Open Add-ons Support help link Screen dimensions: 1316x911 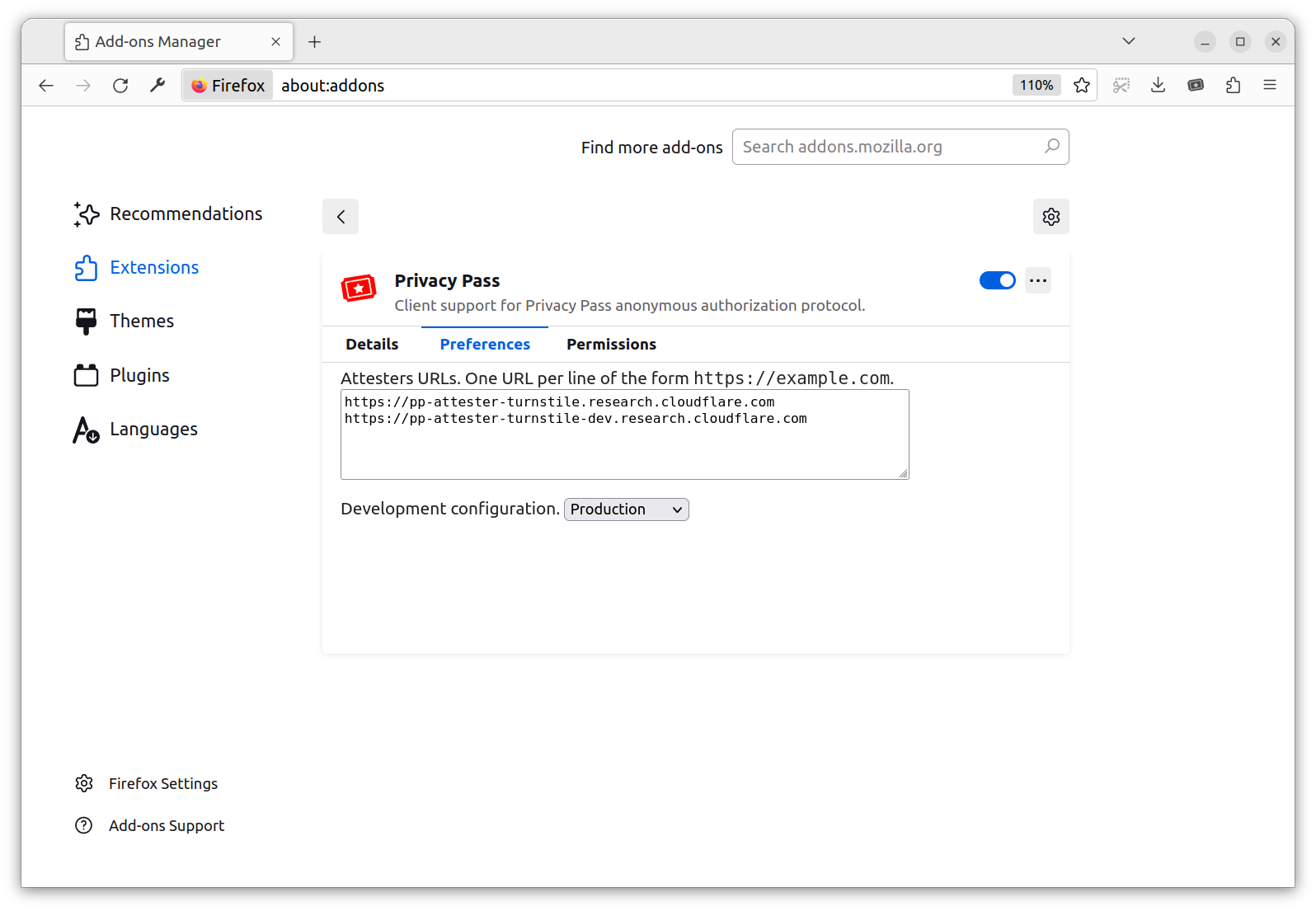pyautogui.click(x=150, y=825)
